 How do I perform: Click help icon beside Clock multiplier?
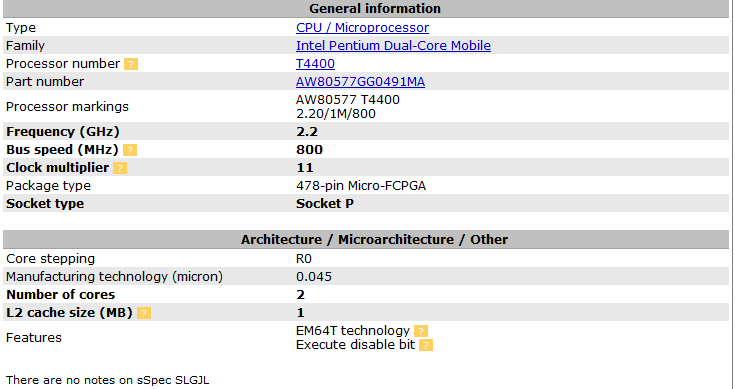click(x=120, y=168)
